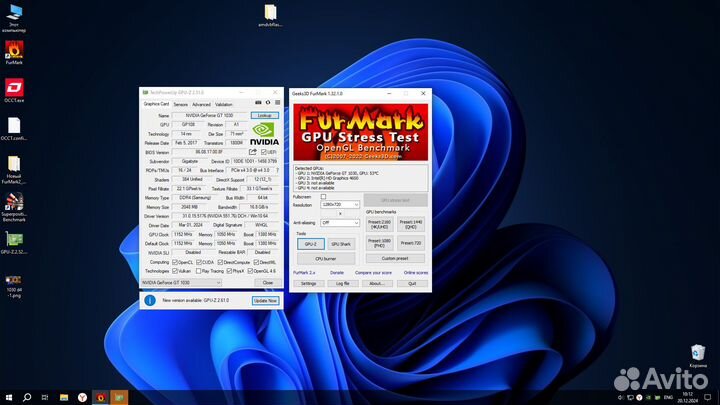Run the Preset:1440 QHD benchmark
The image size is (720, 405).
tap(411, 224)
